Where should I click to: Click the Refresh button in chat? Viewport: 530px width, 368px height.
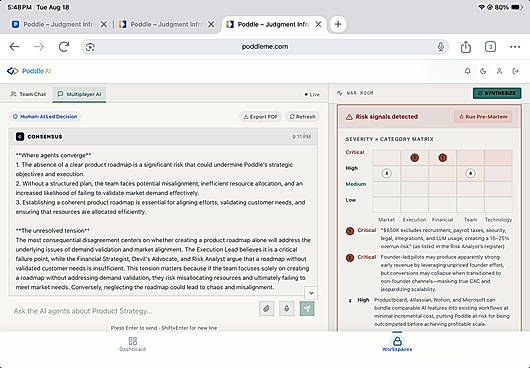(x=303, y=117)
